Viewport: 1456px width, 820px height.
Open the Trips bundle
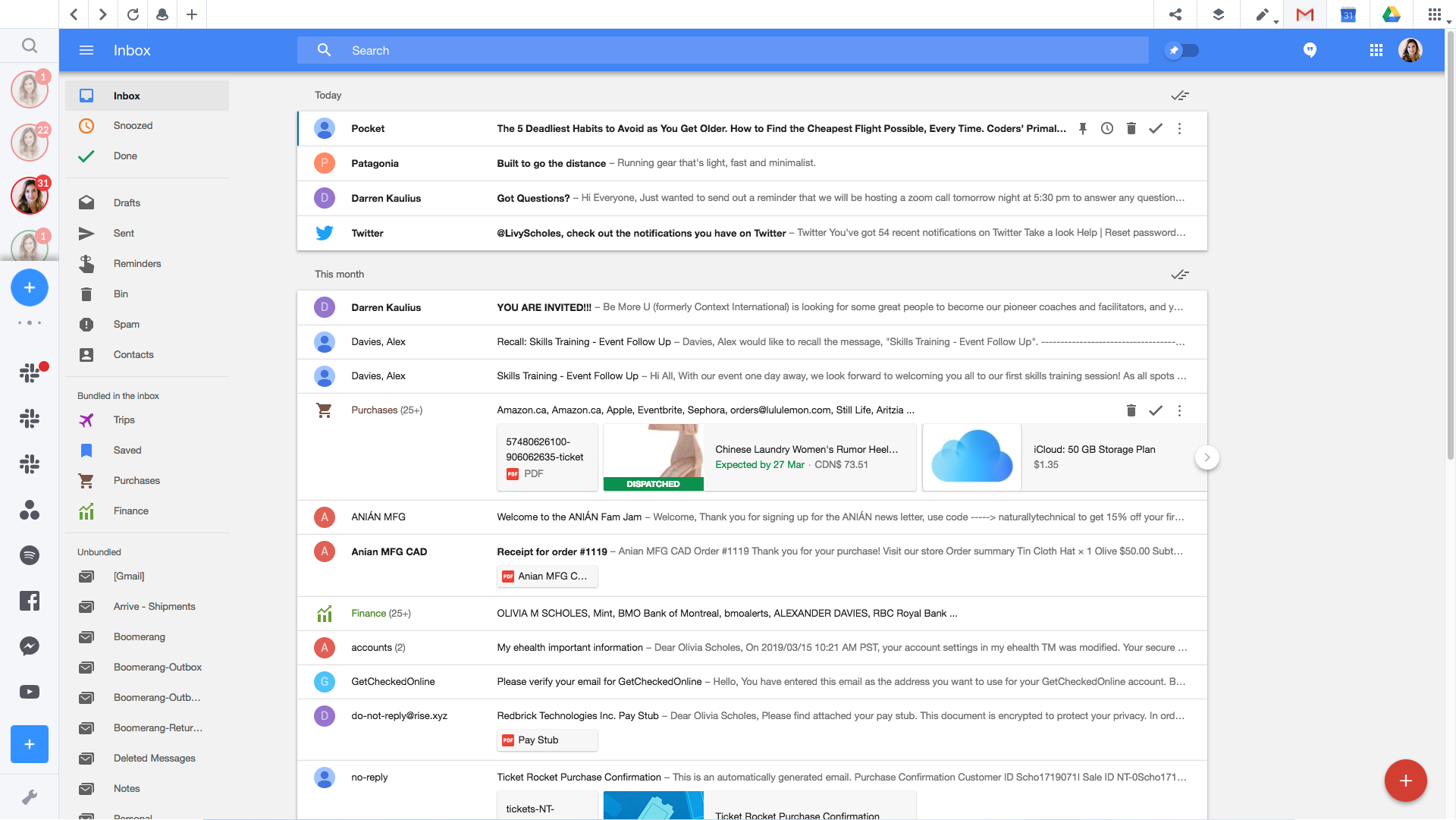click(x=147, y=419)
